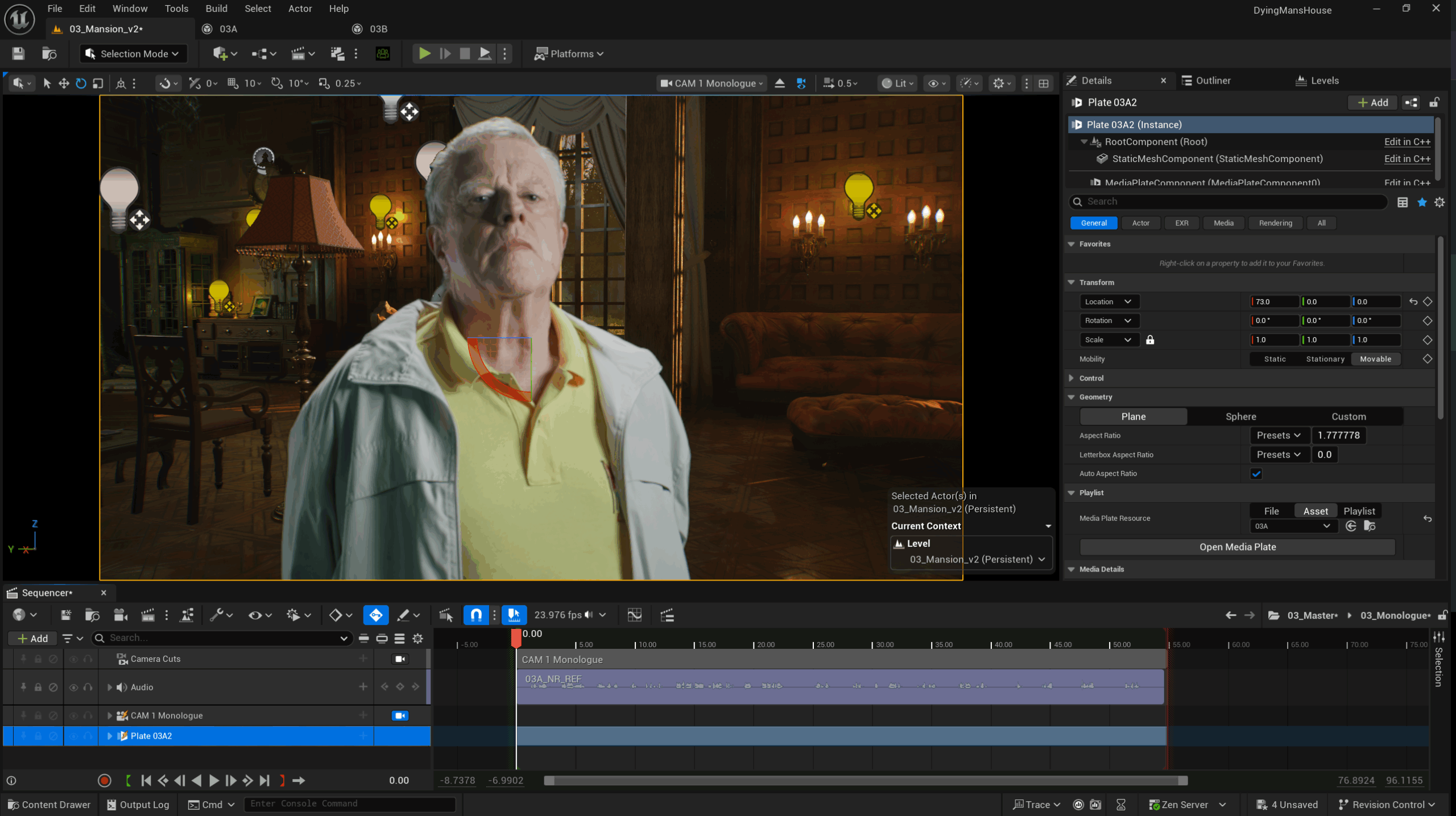The width and height of the screenshot is (1456, 816).
Task: Click the red playhead marker on the timeline
Action: point(516,637)
